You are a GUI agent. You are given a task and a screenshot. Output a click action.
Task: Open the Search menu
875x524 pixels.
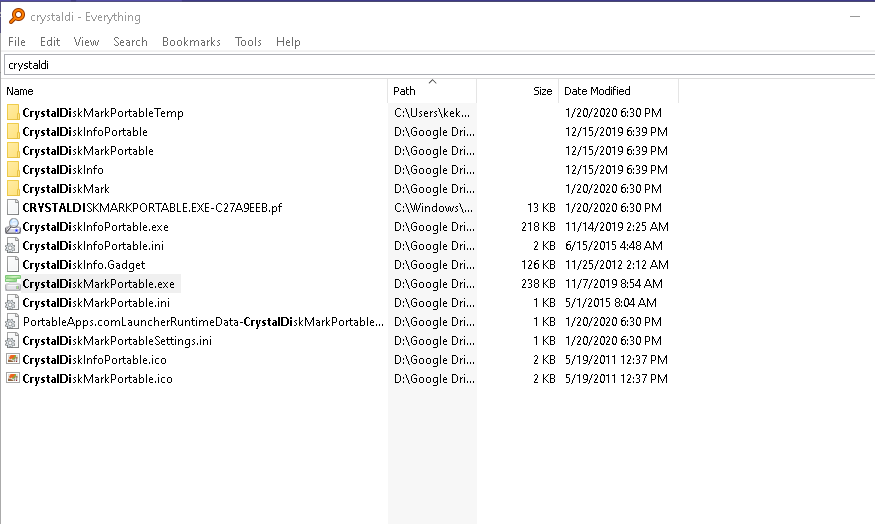(130, 42)
